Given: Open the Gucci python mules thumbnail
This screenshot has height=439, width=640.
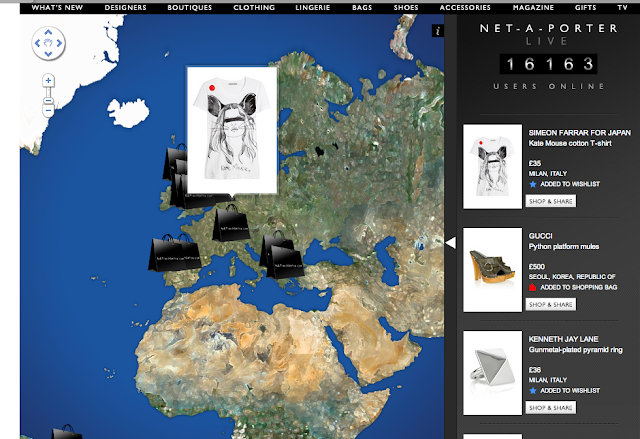Looking at the screenshot, I should (x=492, y=270).
